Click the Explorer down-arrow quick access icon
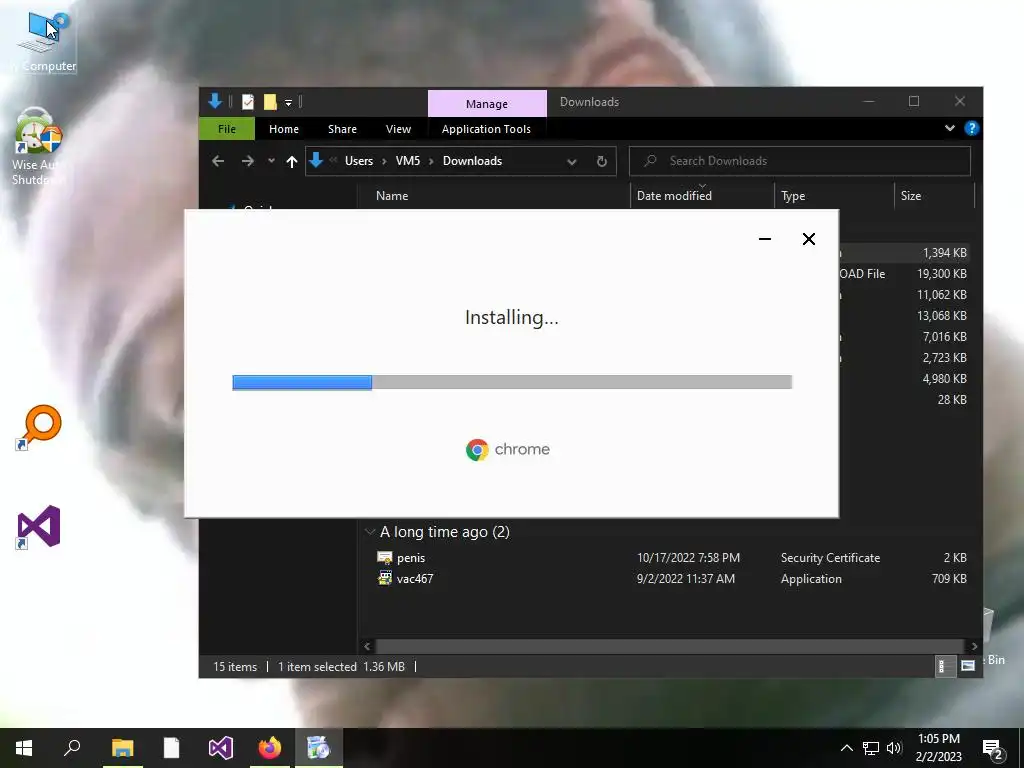 pos(215,101)
